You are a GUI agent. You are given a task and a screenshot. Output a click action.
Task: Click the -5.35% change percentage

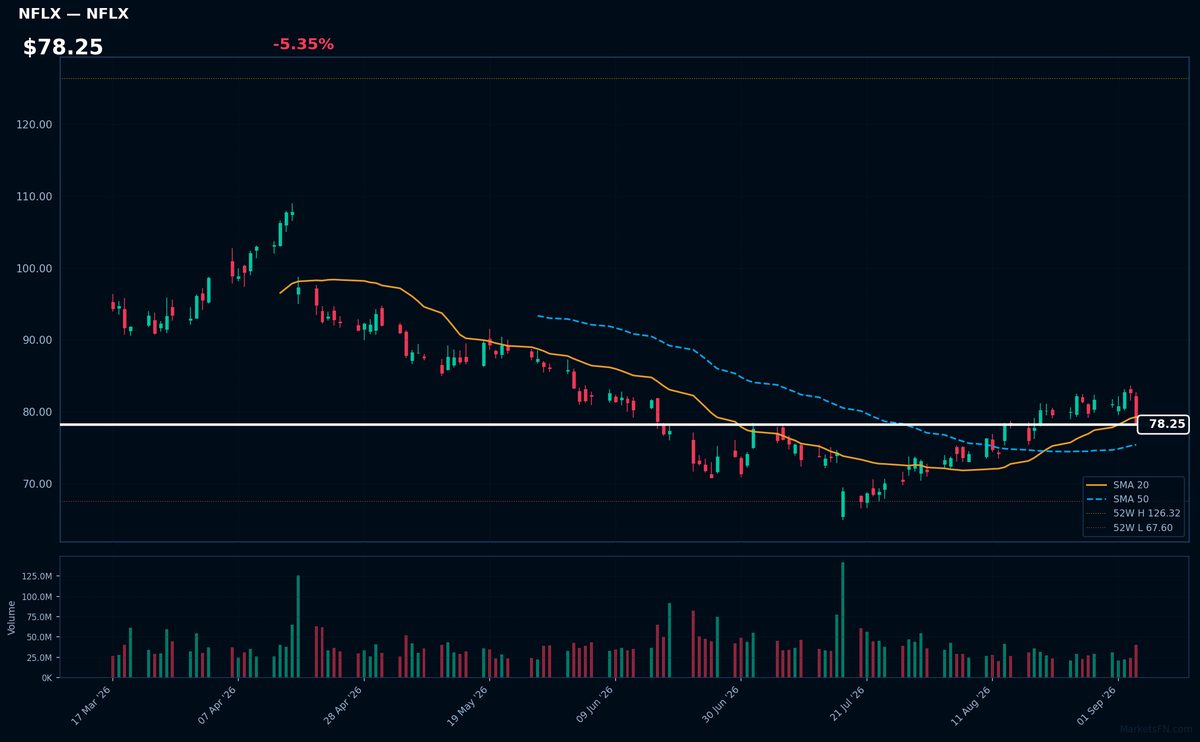303,44
